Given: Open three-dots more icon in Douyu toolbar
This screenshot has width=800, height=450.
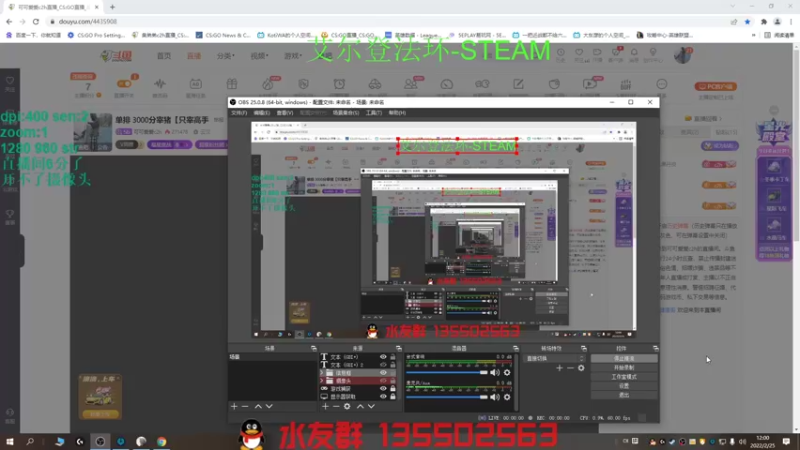Looking at the screenshot, I should coord(662,84).
